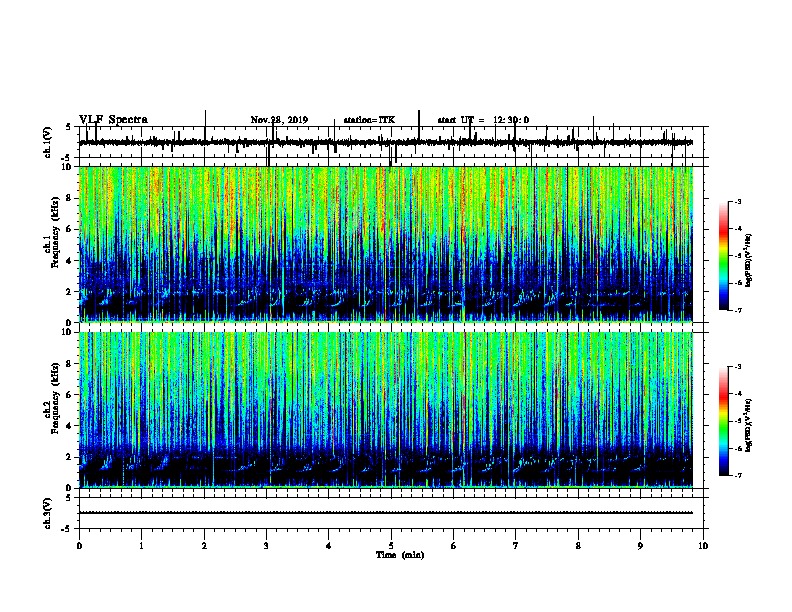The height and width of the screenshot is (612, 792).
Task: Select the ch.2 'Frequency (kHz)' axis label
Action: click(55, 398)
